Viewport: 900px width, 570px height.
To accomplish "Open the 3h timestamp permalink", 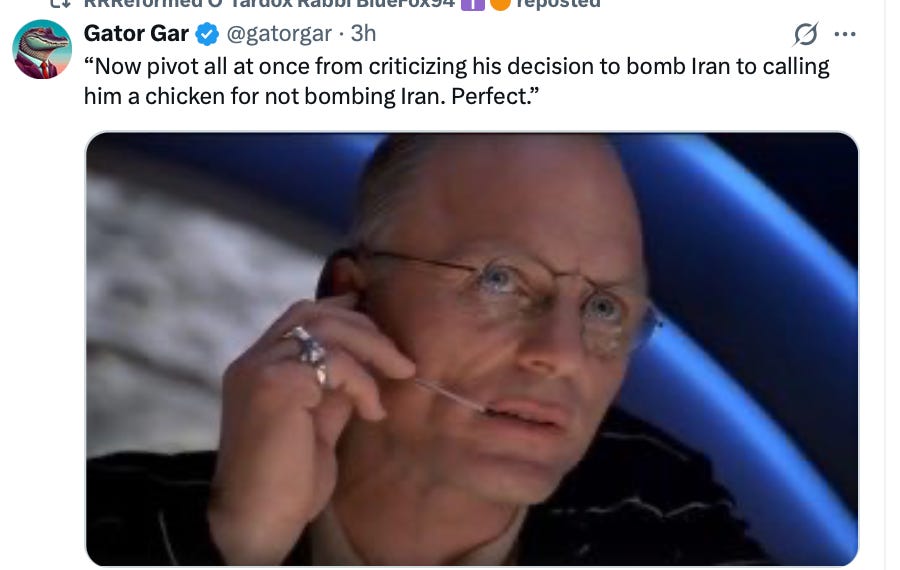I will 363,33.
